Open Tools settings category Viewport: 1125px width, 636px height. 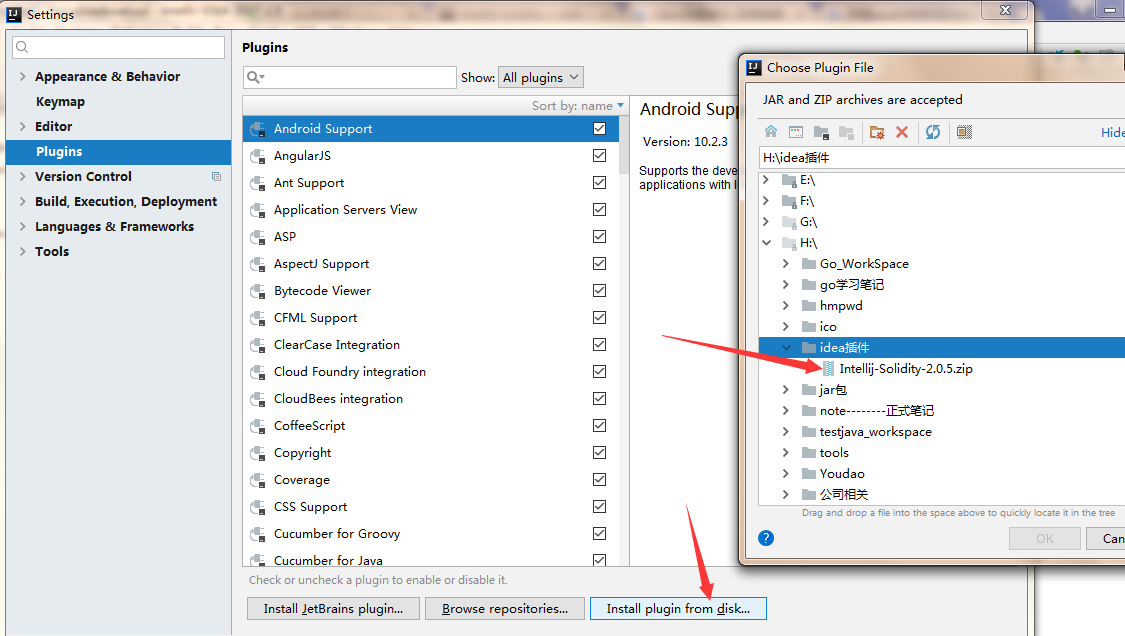[x=52, y=252]
